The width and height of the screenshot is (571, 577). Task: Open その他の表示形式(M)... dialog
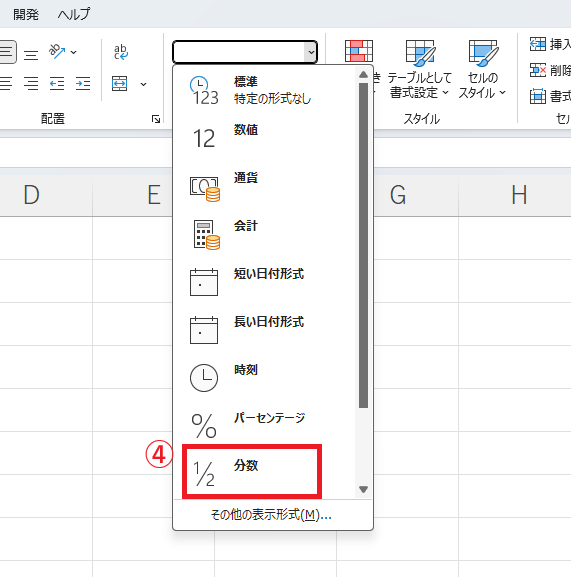tap(272, 515)
